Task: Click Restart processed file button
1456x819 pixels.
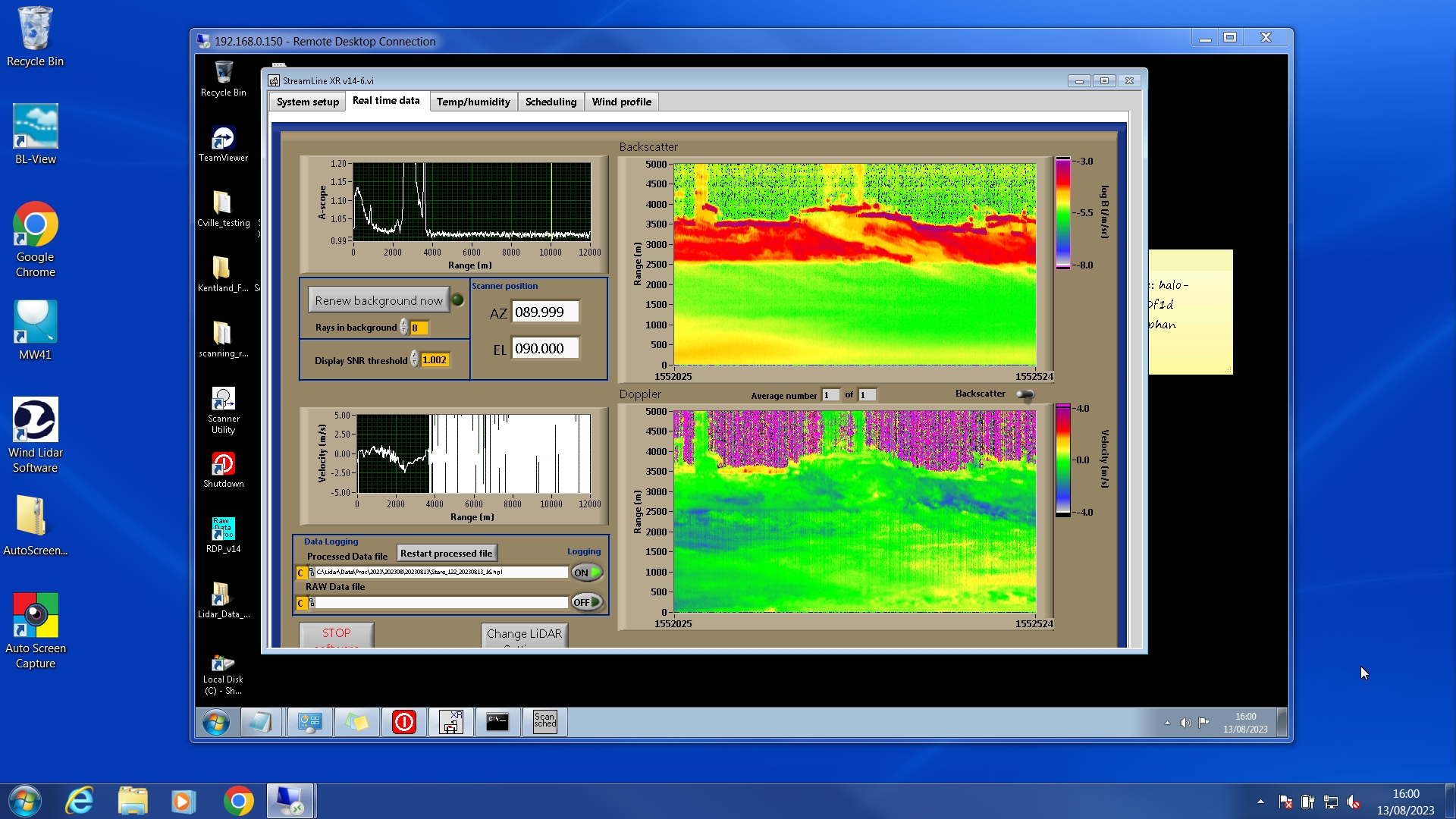Action: [446, 554]
